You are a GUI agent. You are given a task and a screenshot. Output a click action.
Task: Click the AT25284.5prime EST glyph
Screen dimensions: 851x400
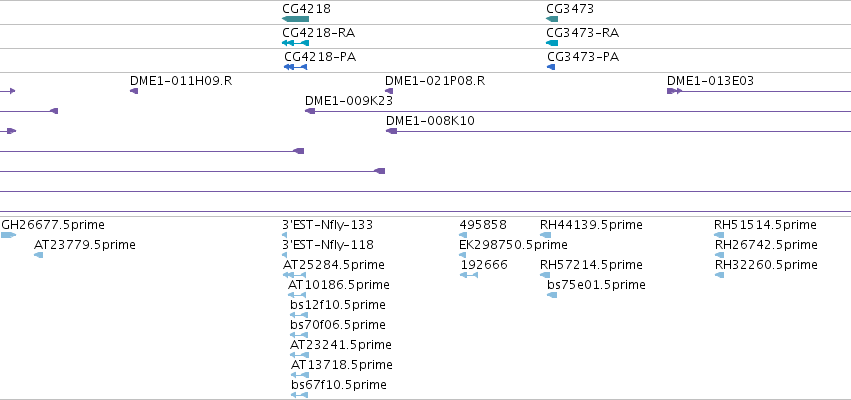(x=295, y=275)
